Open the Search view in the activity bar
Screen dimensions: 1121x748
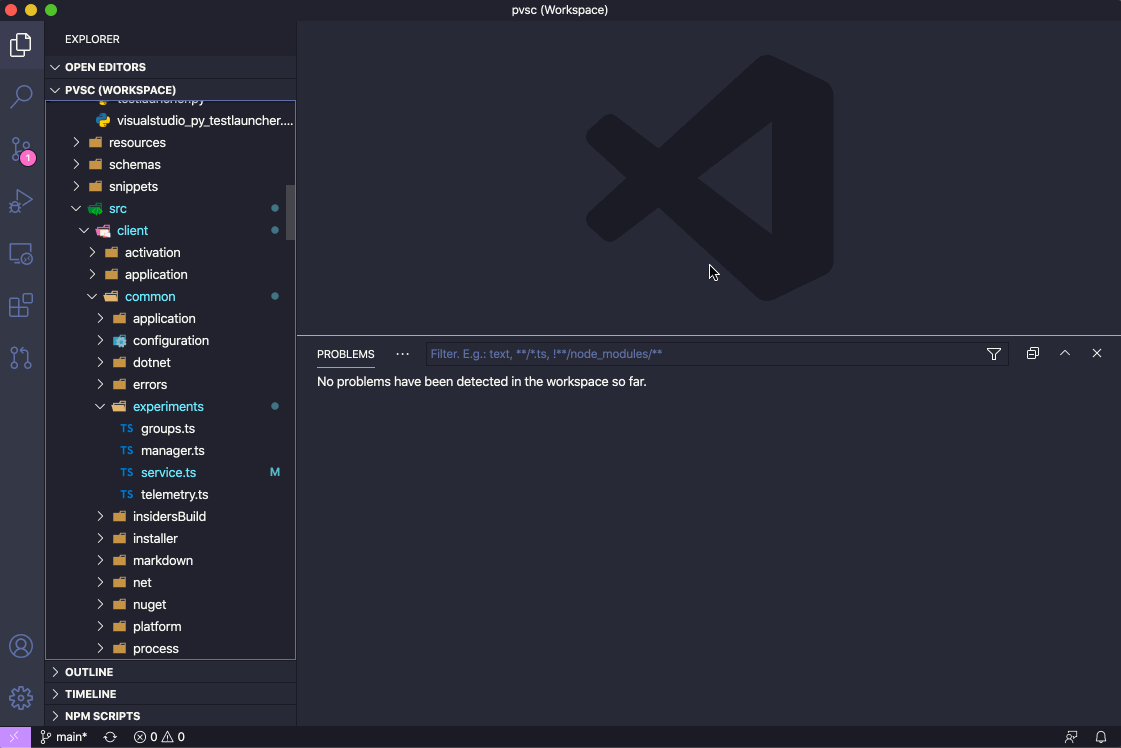[x=21, y=97]
